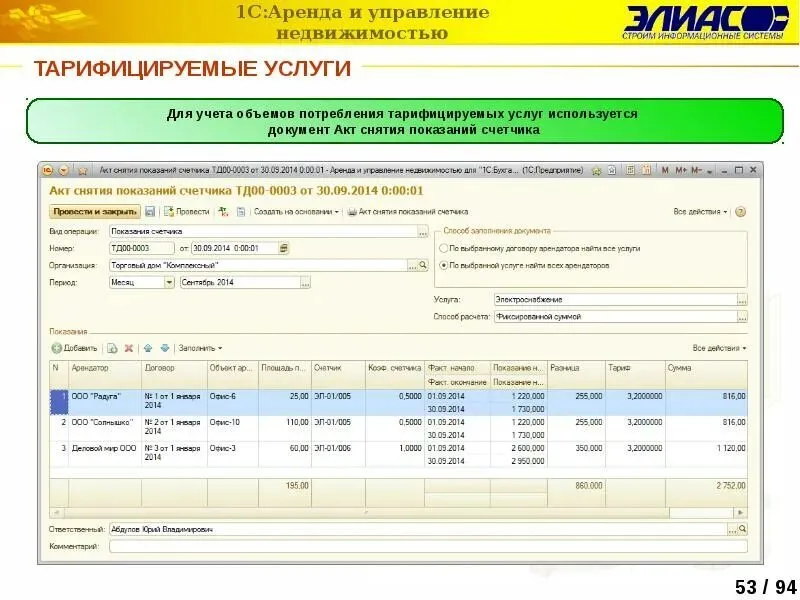Screen dimensions: 800x600
Task: Click the ellipsis button of Сентябрь 2014 field
Action: 305,283
